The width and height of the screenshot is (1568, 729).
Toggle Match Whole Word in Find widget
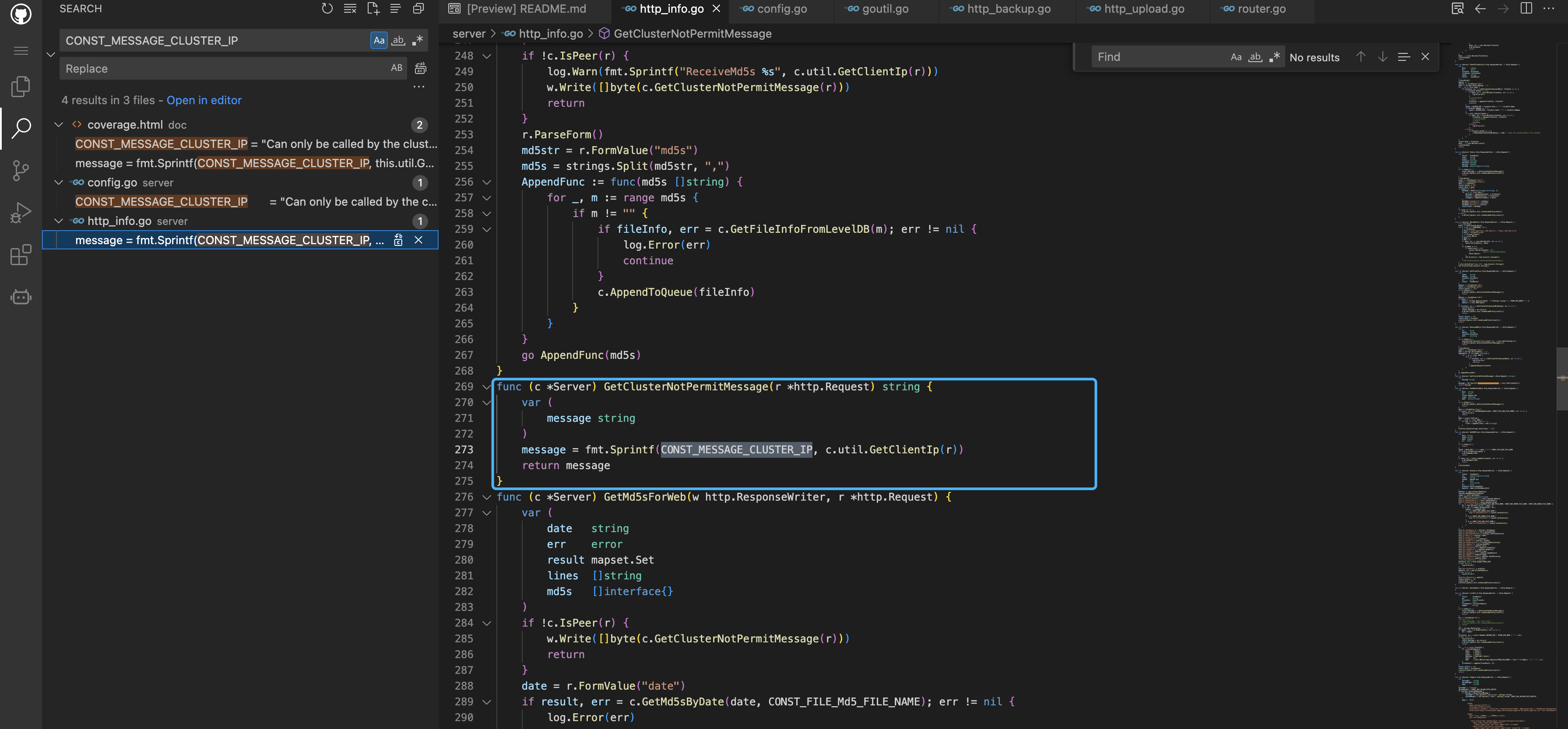coord(1255,57)
